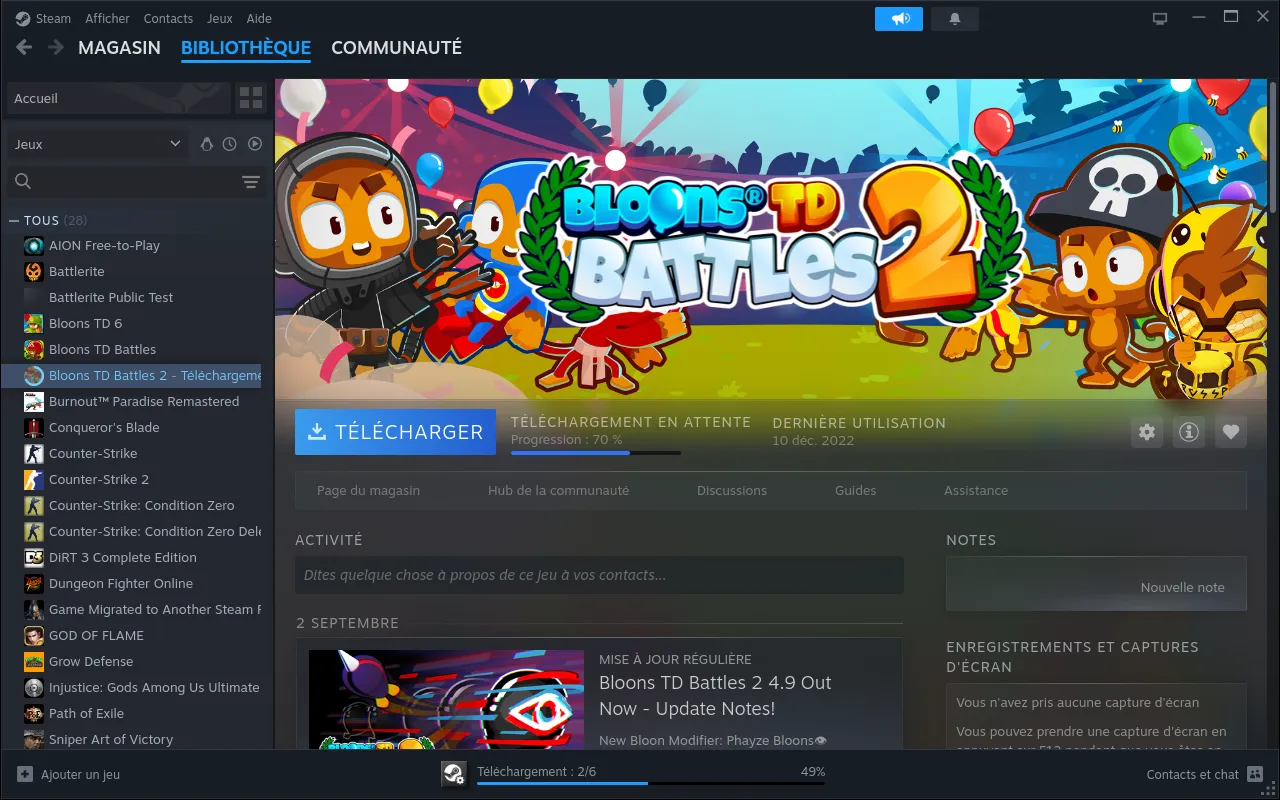
Task: Switch to grid collections view icon
Action: (251, 98)
